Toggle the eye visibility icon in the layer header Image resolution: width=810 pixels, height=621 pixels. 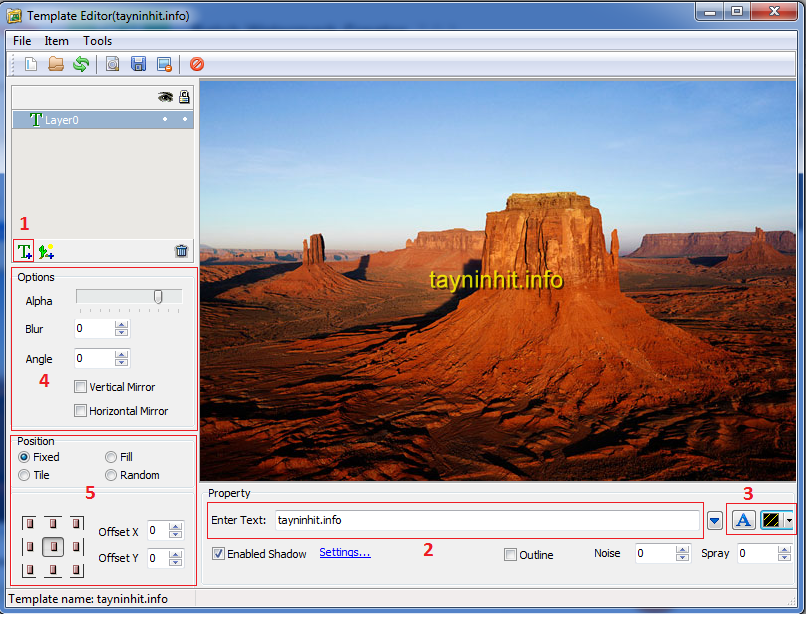(x=165, y=97)
